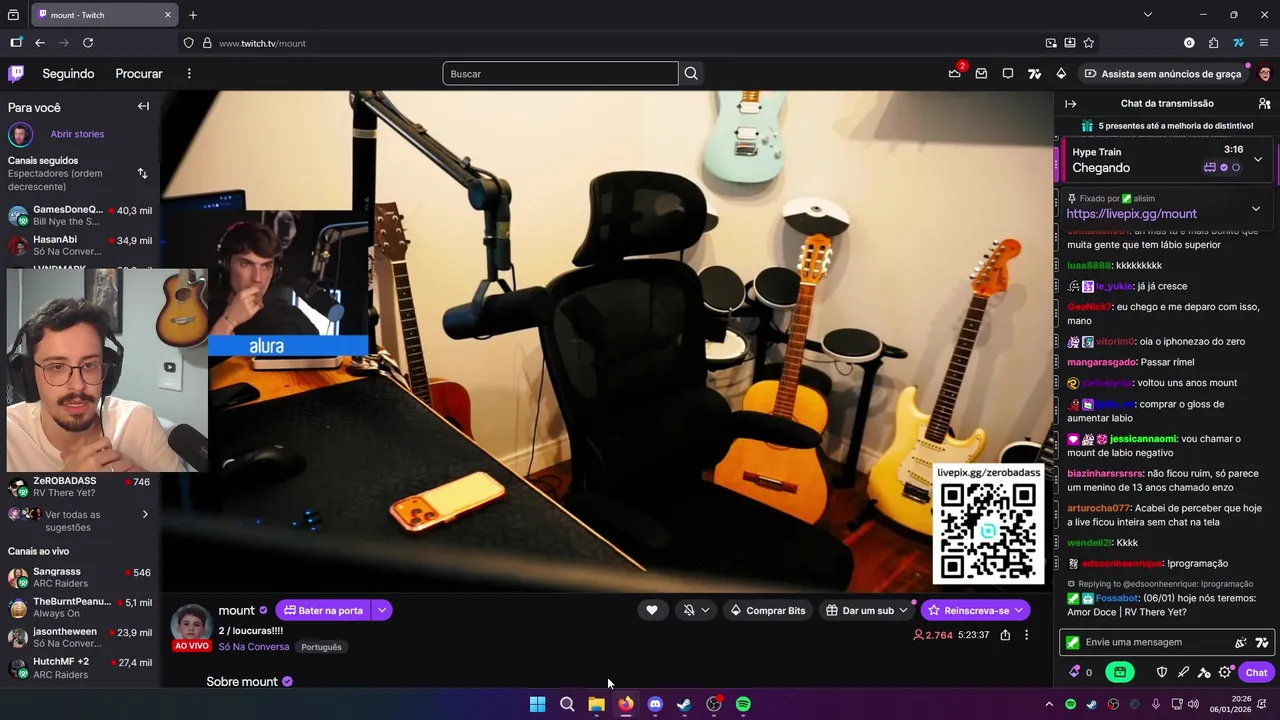Open Spotify from the taskbar
1280x720 pixels.
point(743,704)
